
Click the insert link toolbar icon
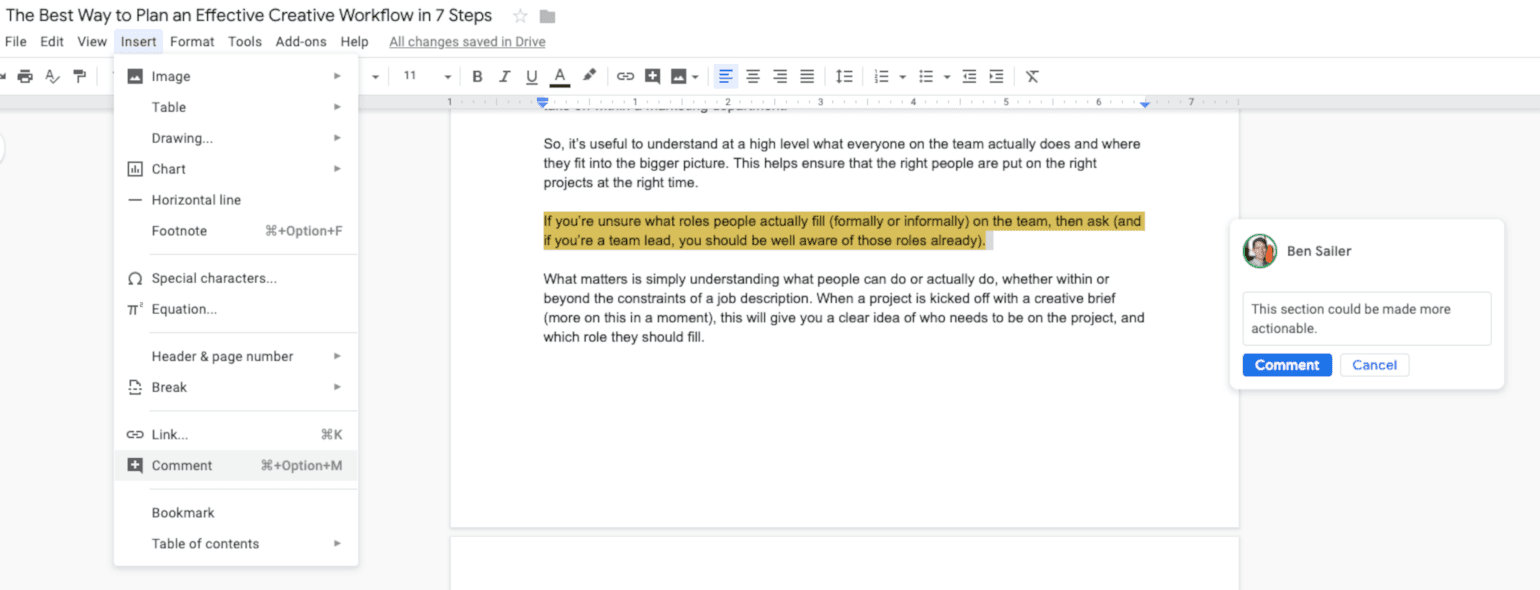click(625, 76)
